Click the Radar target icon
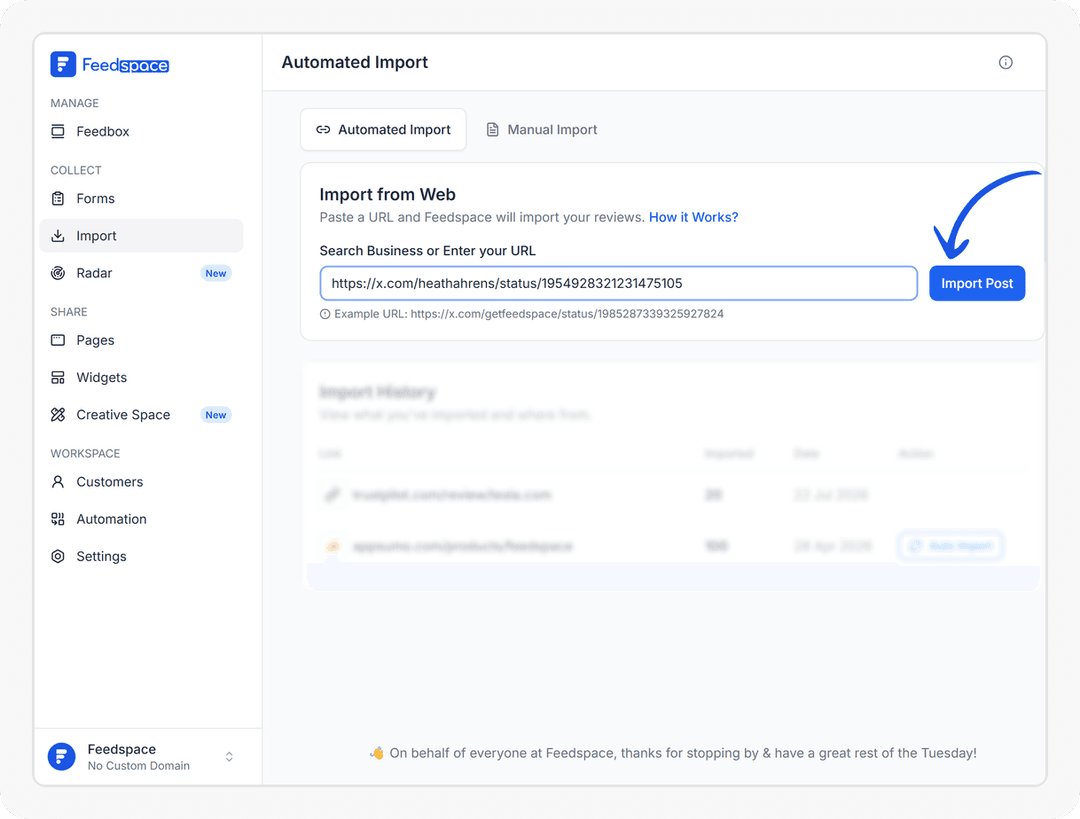1080x819 pixels. (58, 273)
